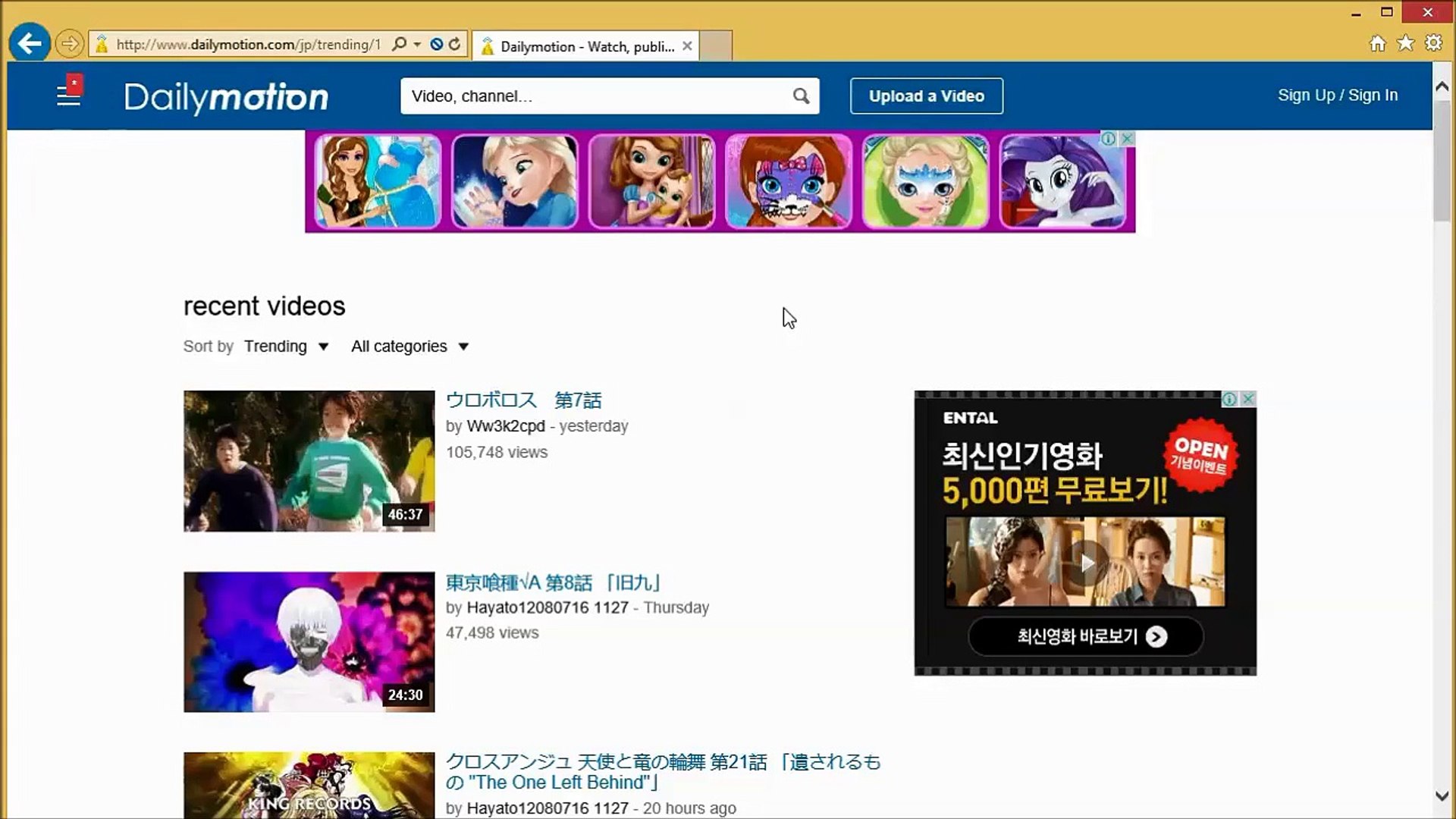Close the Dailymotion browser tab
Screen dimensions: 1456x819
[686, 46]
